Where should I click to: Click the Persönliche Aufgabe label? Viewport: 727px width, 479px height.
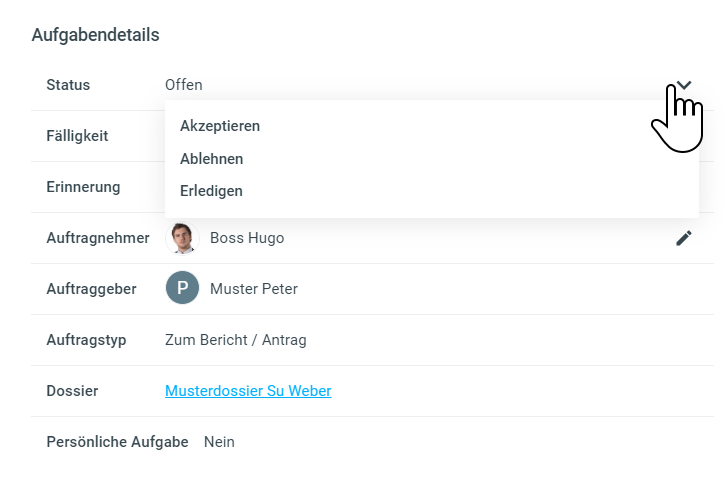click(117, 442)
